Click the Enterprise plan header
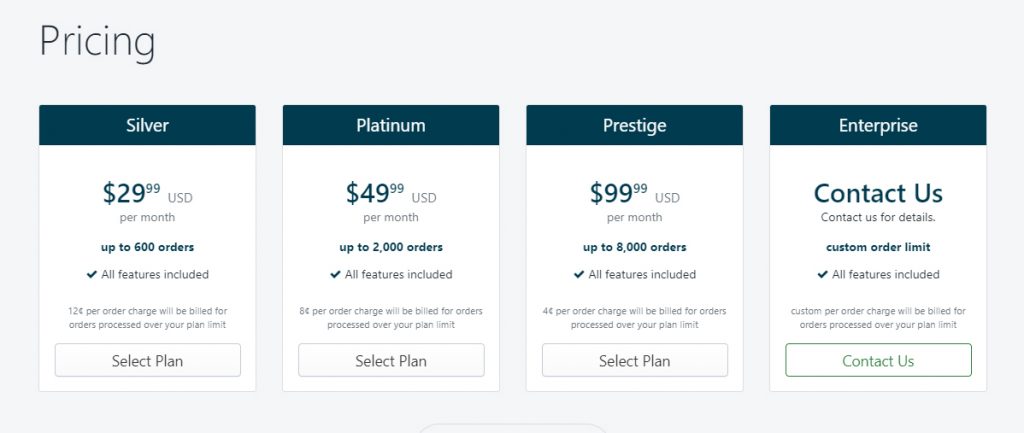The width and height of the screenshot is (1024, 433). tap(878, 125)
